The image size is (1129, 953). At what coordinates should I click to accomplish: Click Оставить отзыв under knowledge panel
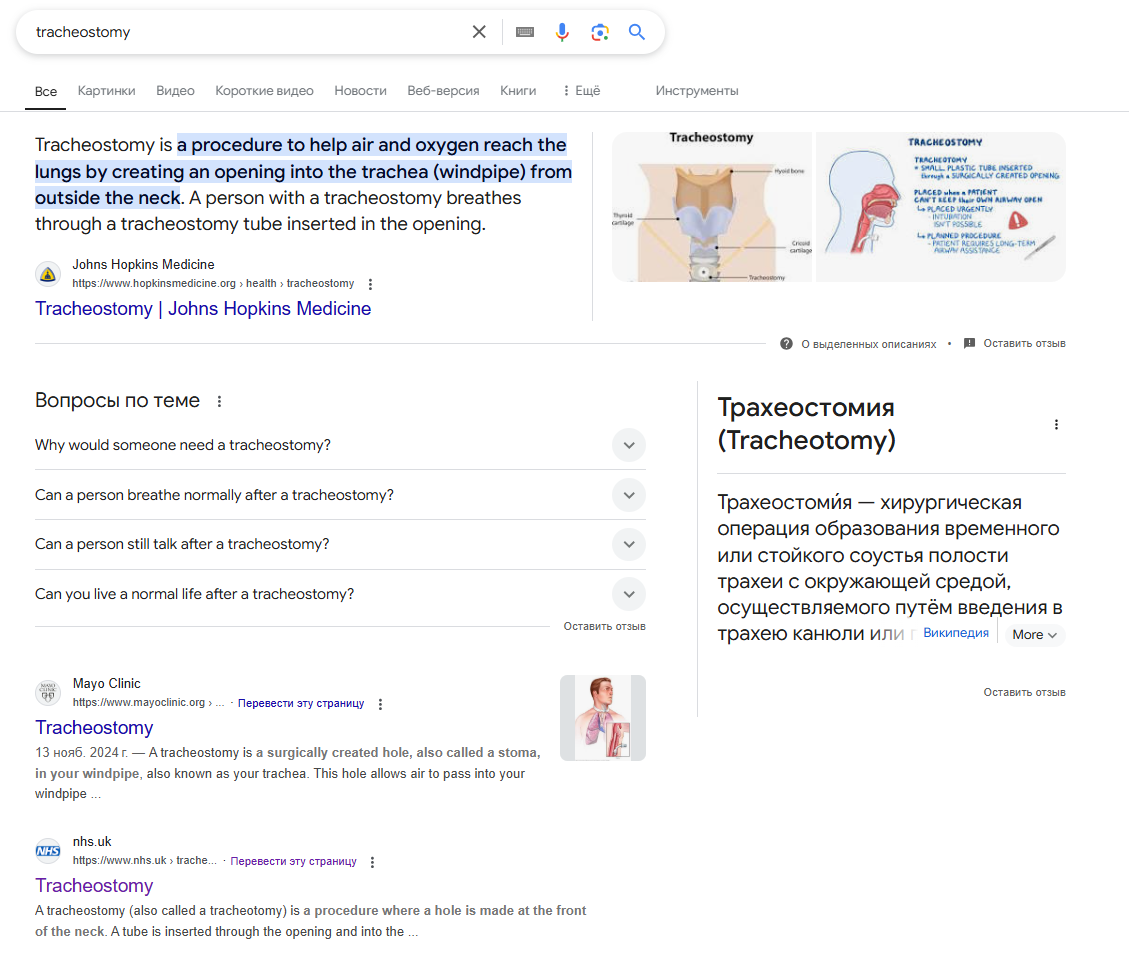tap(1024, 692)
